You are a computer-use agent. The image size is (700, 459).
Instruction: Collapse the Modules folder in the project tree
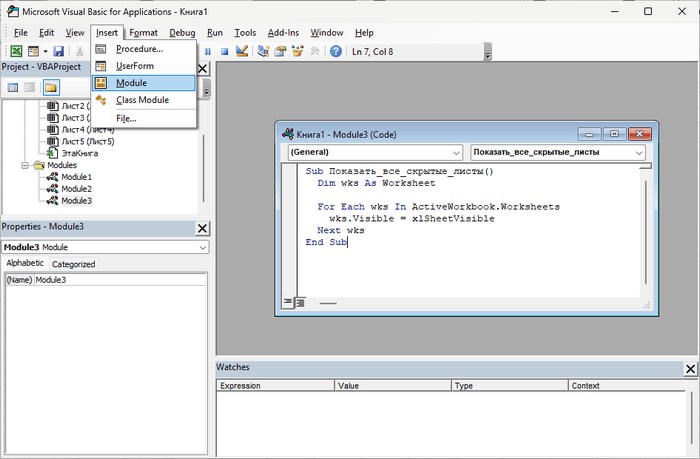pos(27,165)
